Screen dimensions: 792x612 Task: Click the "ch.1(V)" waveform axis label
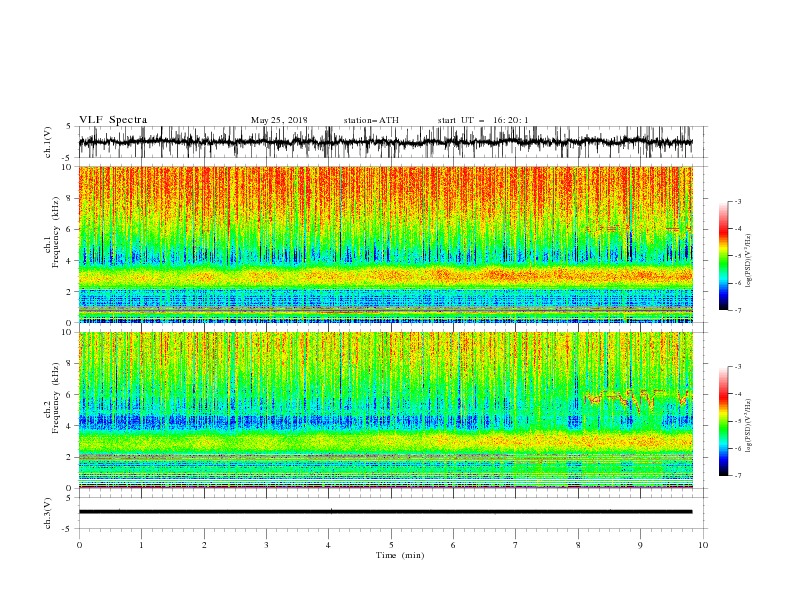[x=48, y=142]
